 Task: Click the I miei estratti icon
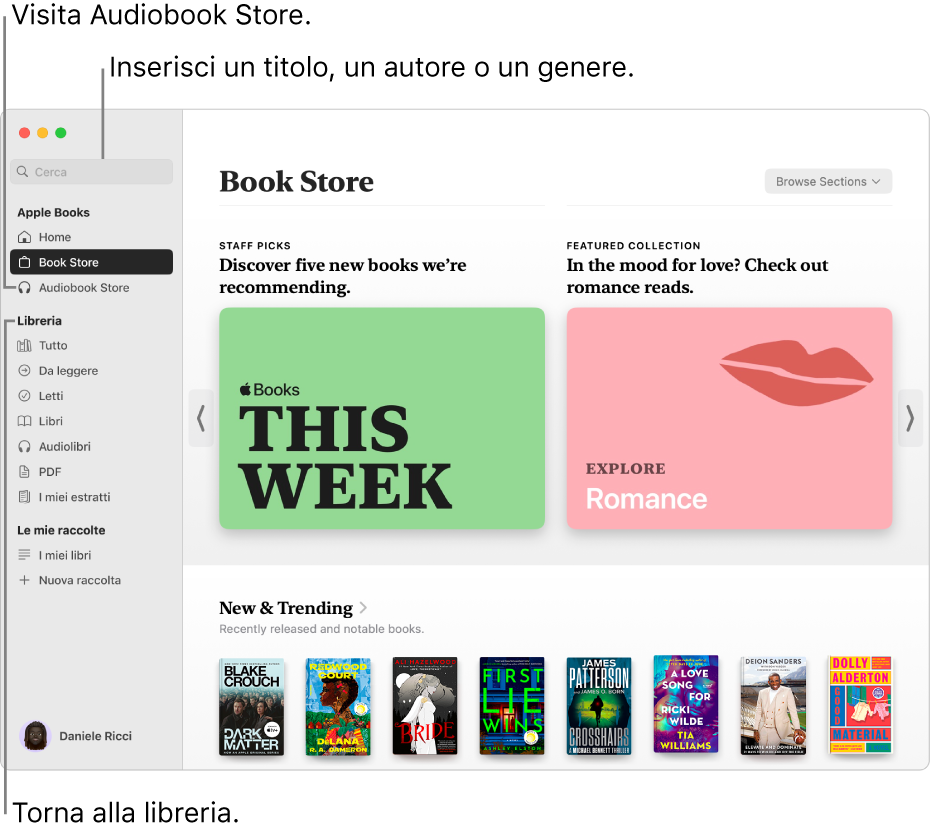pyautogui.click(x=25, y=497)
